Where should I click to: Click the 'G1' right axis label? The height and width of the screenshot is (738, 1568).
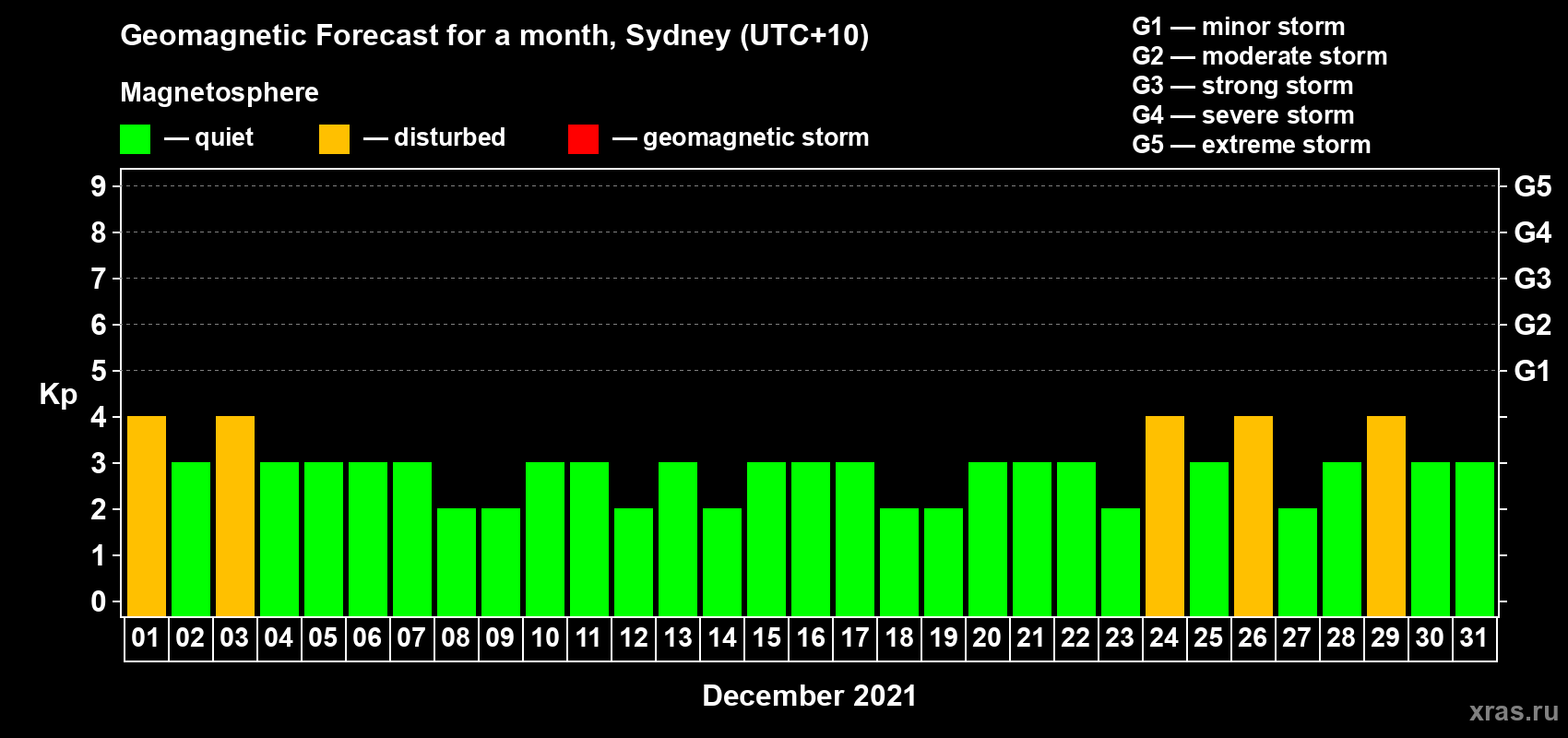click(x=1533, y=371)
